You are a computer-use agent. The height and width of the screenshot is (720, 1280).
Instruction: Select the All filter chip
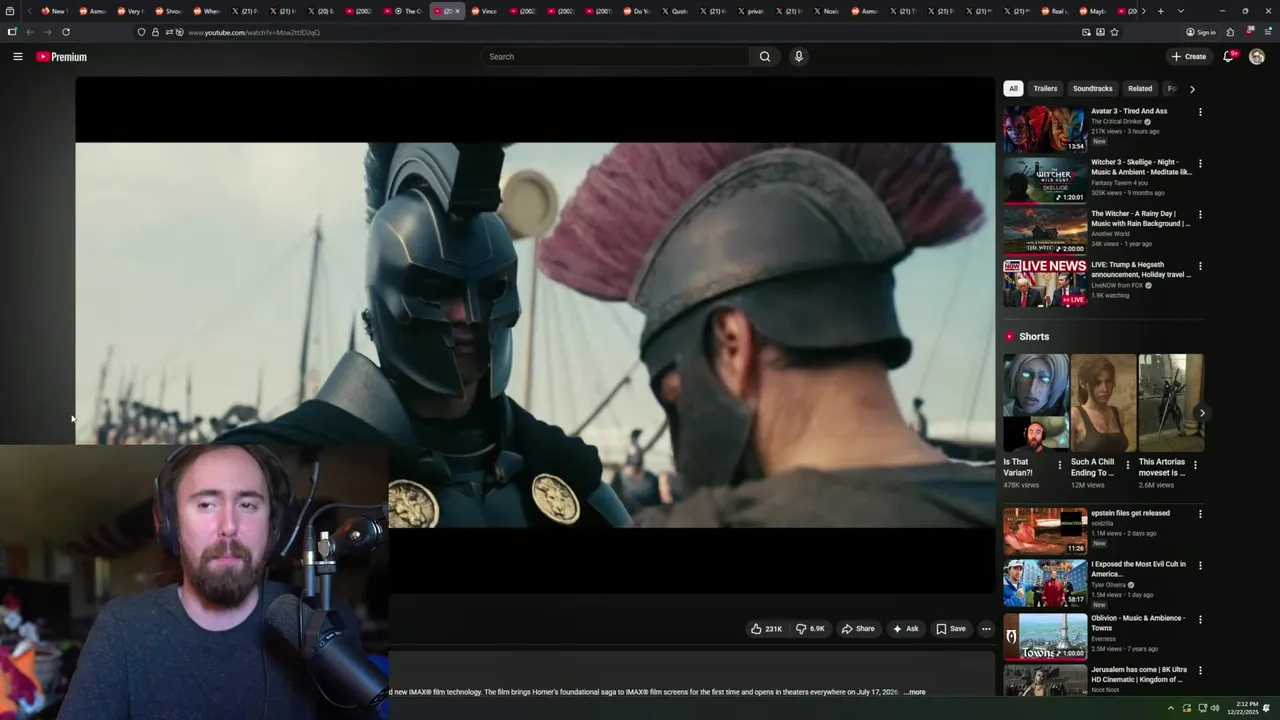(1013, 88)
